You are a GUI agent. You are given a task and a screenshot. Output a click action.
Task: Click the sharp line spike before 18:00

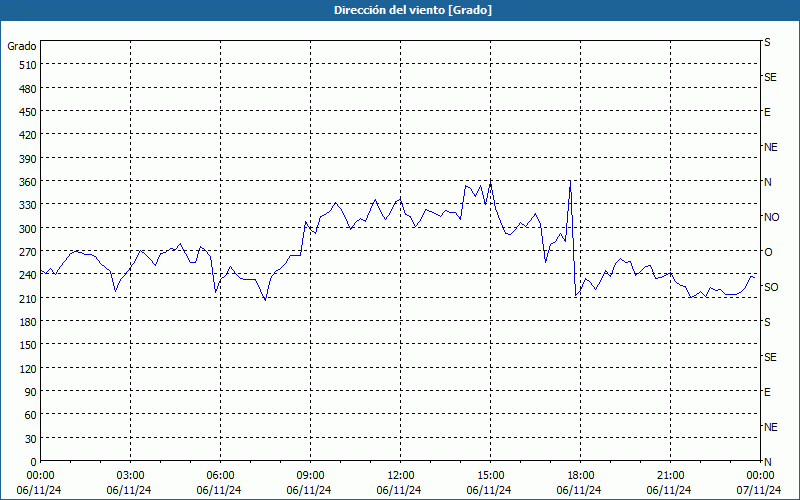[x=570, y=182]
